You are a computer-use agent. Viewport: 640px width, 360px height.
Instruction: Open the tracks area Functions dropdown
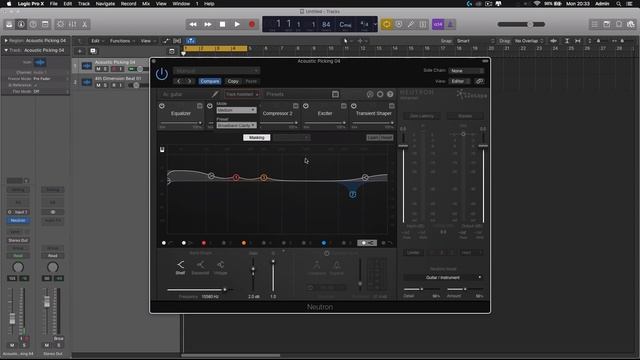[122, 41]
